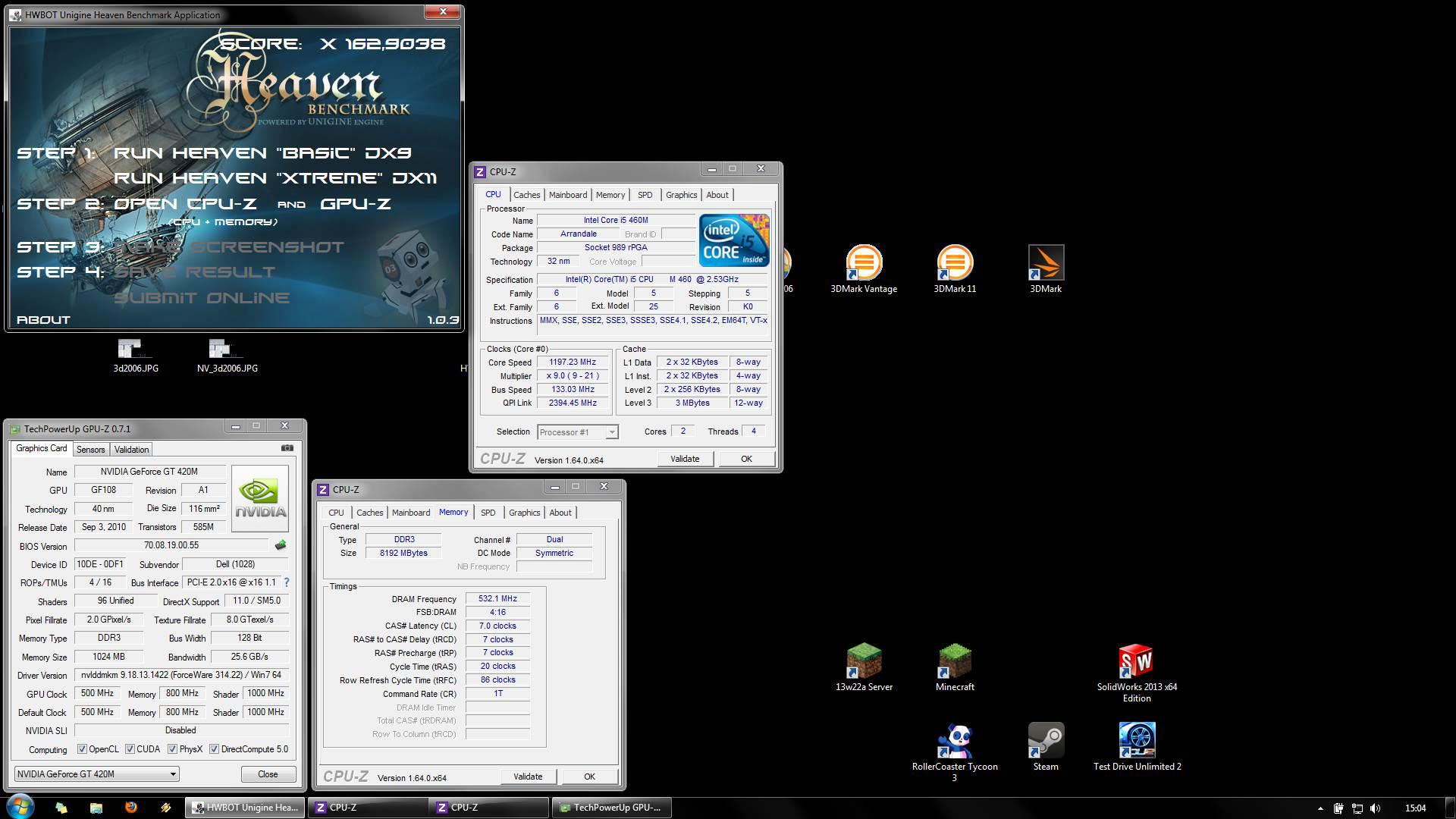Click GPU-Z link in Heaven step 2
Viewport: 1456px width, 819px height.
tap(356, 203)
